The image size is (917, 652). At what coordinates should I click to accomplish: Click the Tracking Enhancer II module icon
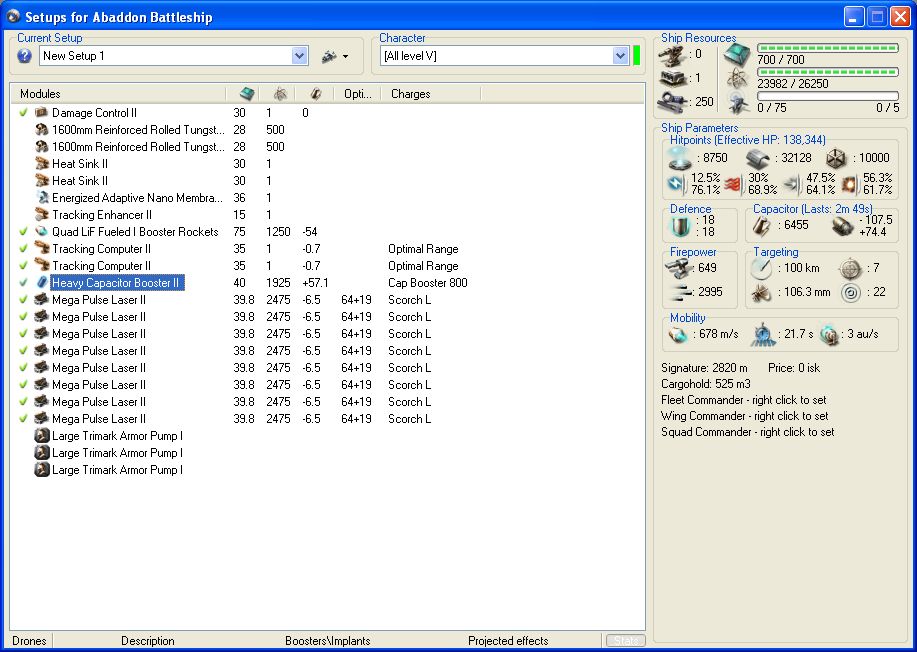(x=42, y=215)
